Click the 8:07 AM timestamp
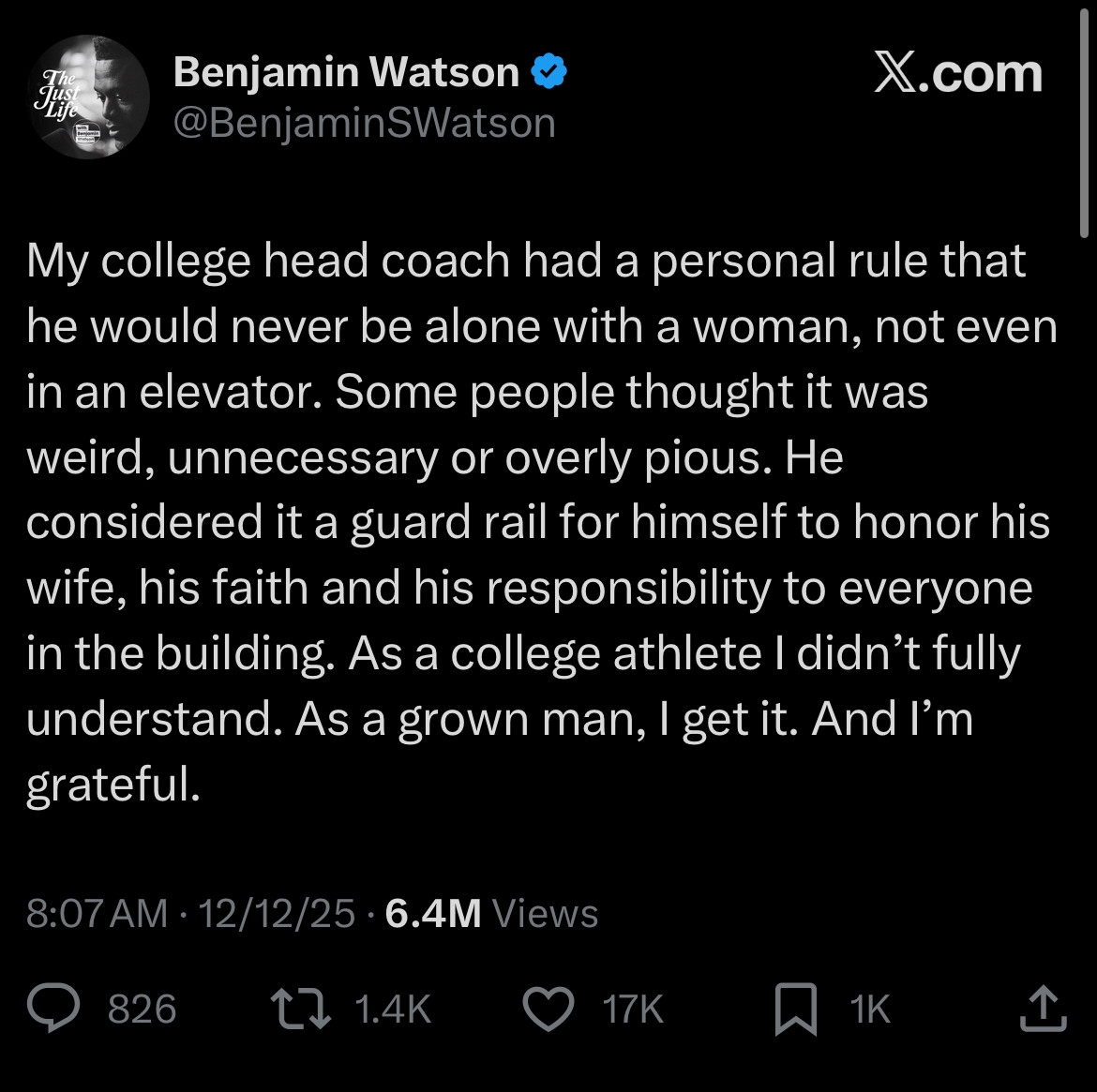The width and height of the screenshot is (1097, 1092). pyautogui.click(x=98, y=913)
